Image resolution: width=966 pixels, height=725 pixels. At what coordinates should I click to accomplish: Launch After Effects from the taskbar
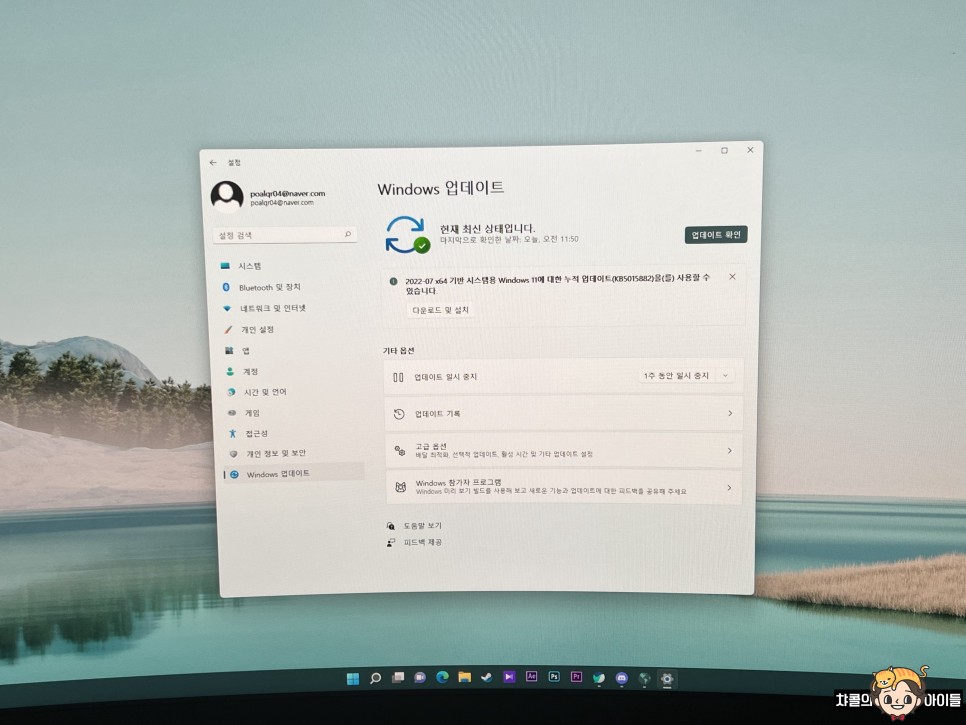click(x=532, y=676)
